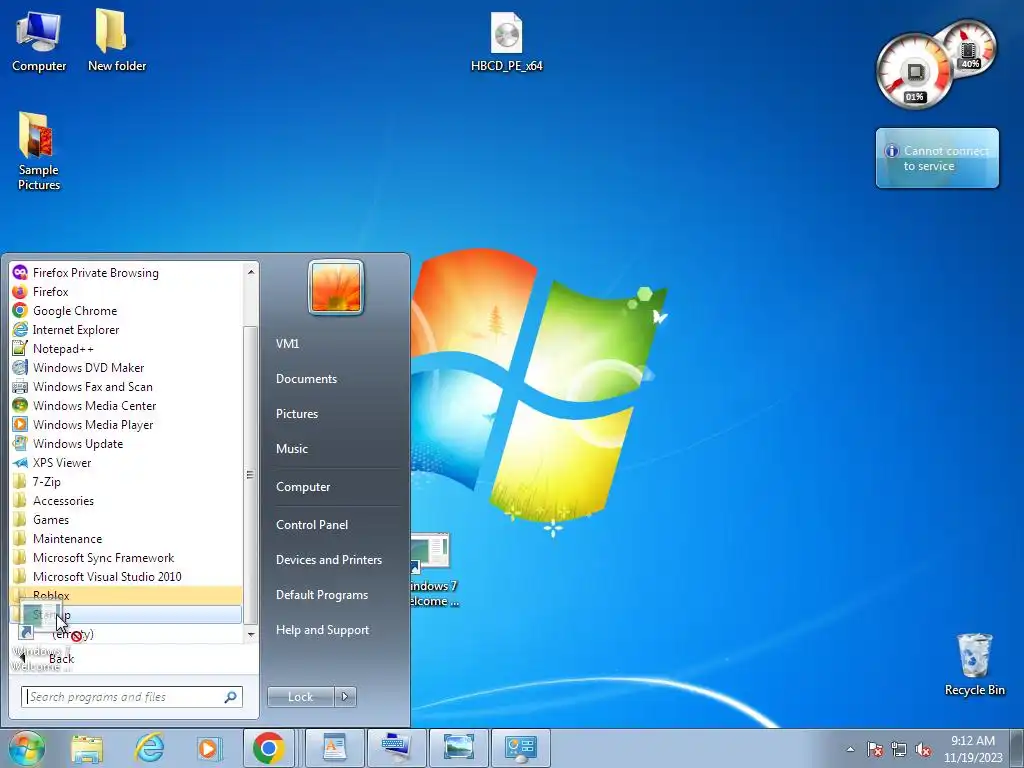
Task: Click the Lock button
Action: click(300, 697)
